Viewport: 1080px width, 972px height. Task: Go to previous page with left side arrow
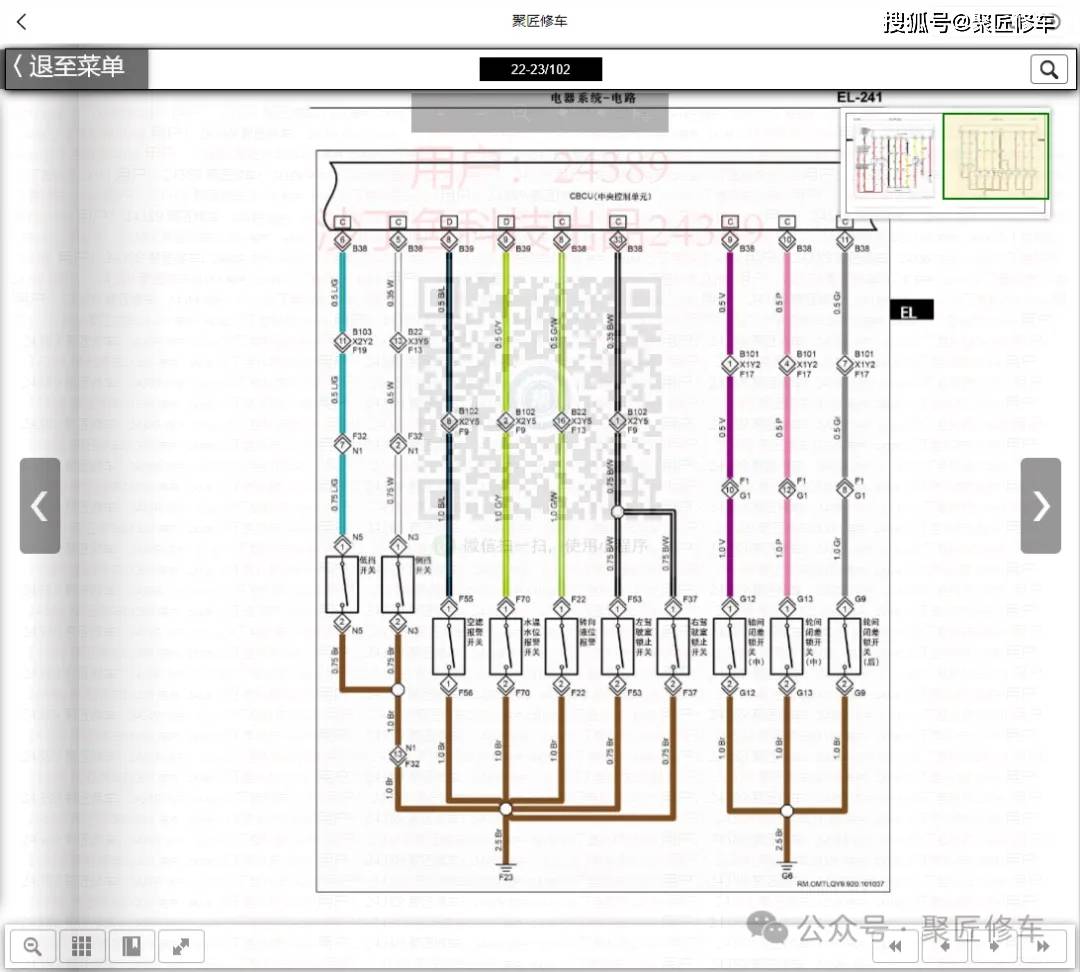coord(39,506)
